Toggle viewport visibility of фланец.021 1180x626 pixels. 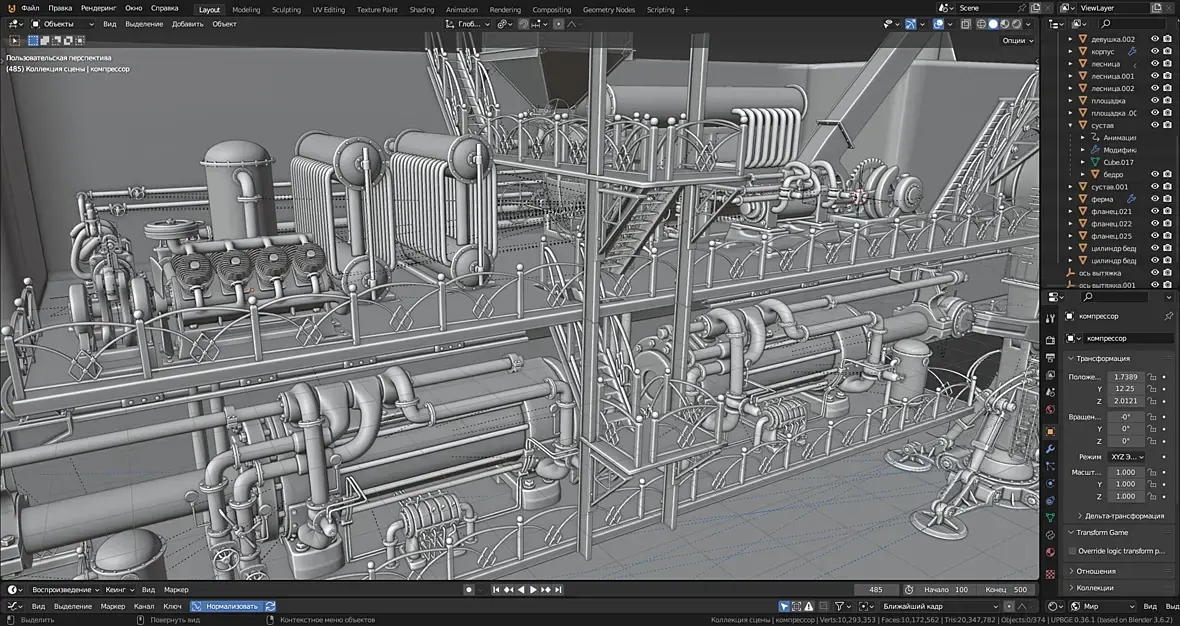point(1155,211)
